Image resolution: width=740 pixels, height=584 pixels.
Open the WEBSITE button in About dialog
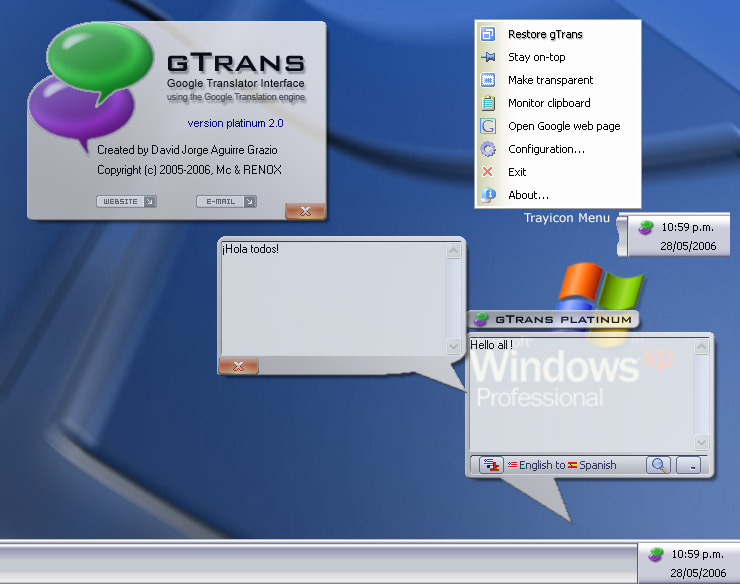tap(126, 202)
